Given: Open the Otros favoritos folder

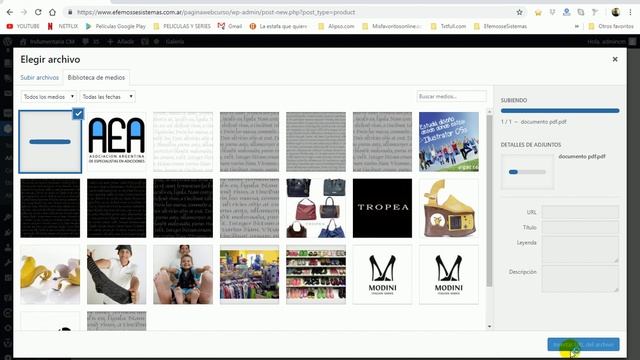Looking at the screenshot, I should (x=611, y=26).
